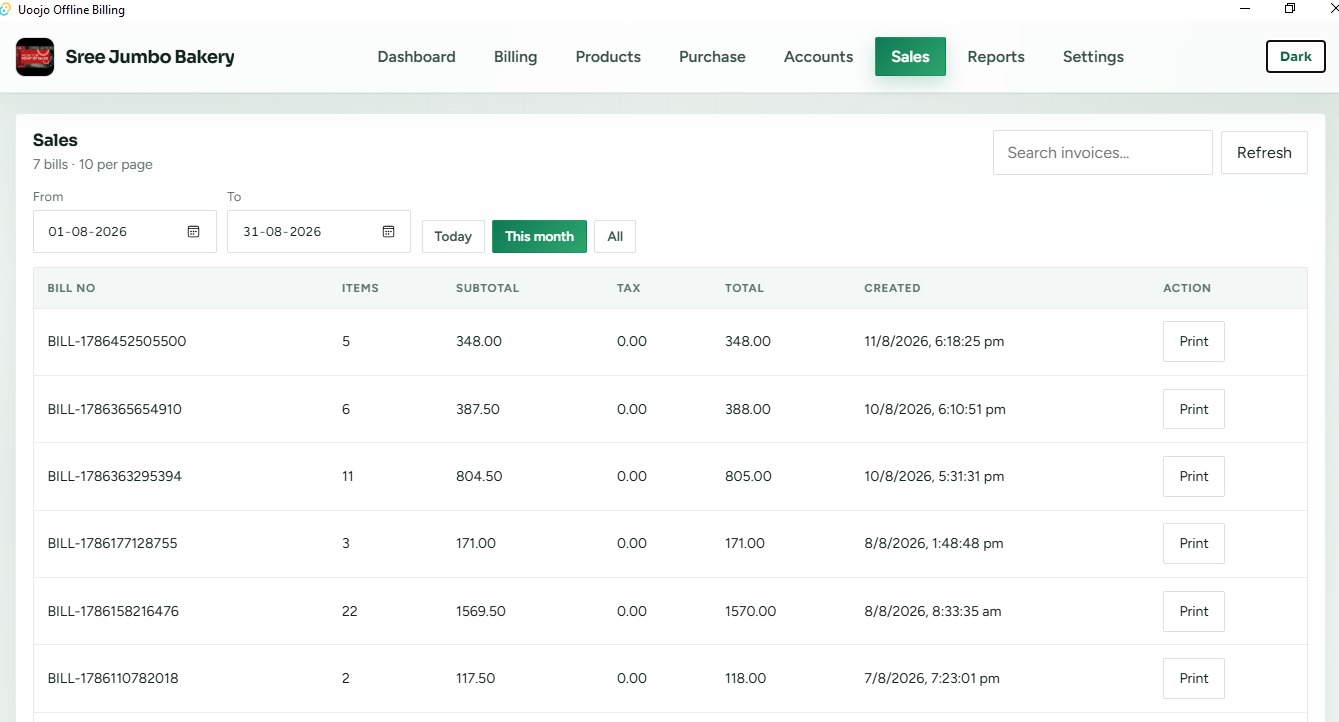Screen dimensions: 1339x722
Task: Print bill BILL-1786365654910
Action: (x=1193, y=409)
